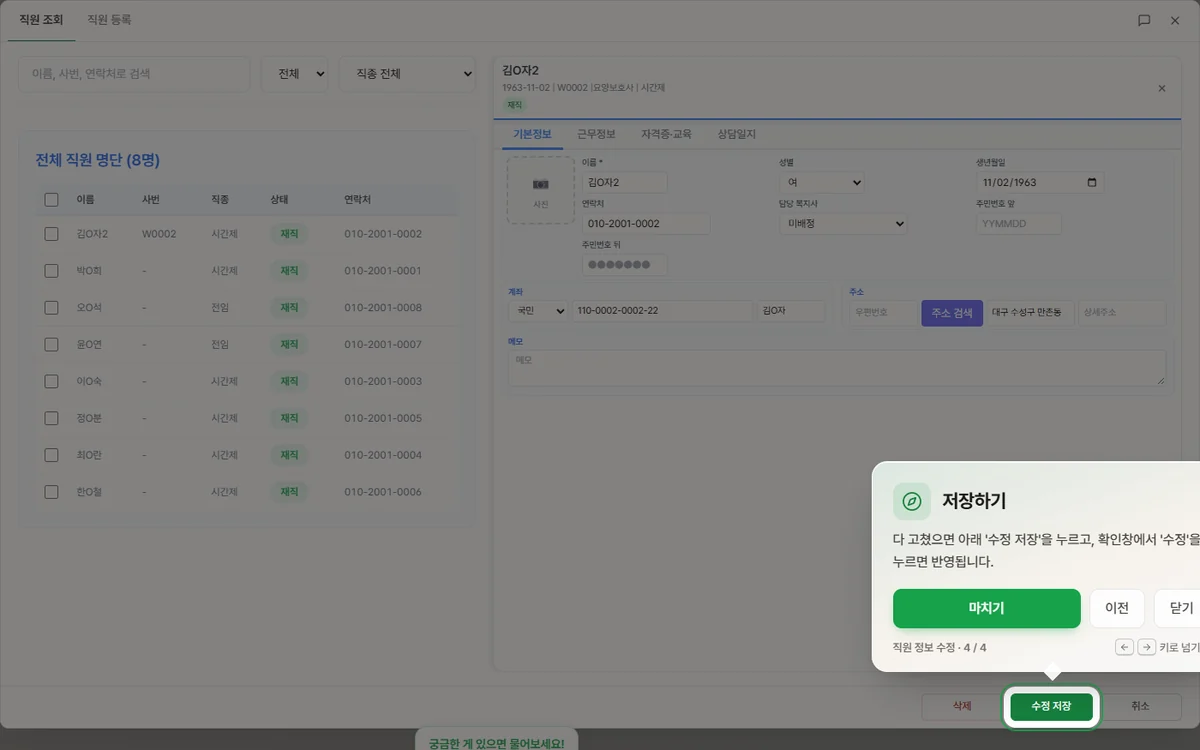
Task: Click the 수정 저장 save button
Action: [1051, 706]
